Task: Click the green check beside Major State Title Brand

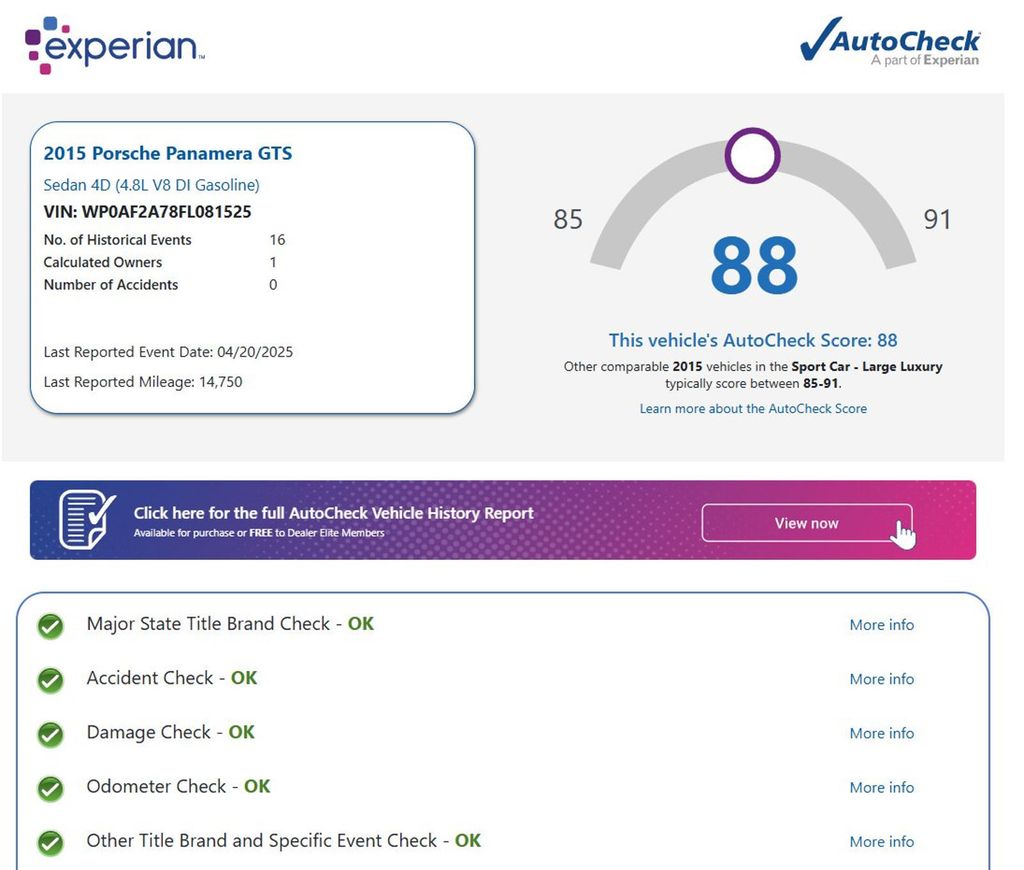Action: click(x=50, y=626)
